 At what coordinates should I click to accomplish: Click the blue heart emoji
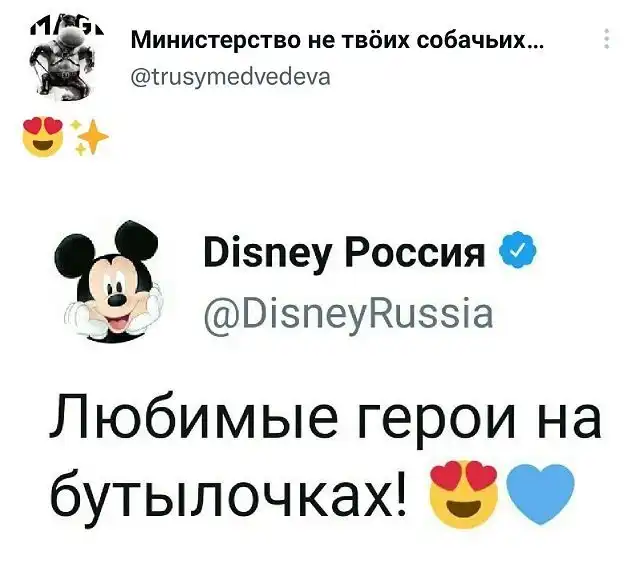click(x=540, y=494)
